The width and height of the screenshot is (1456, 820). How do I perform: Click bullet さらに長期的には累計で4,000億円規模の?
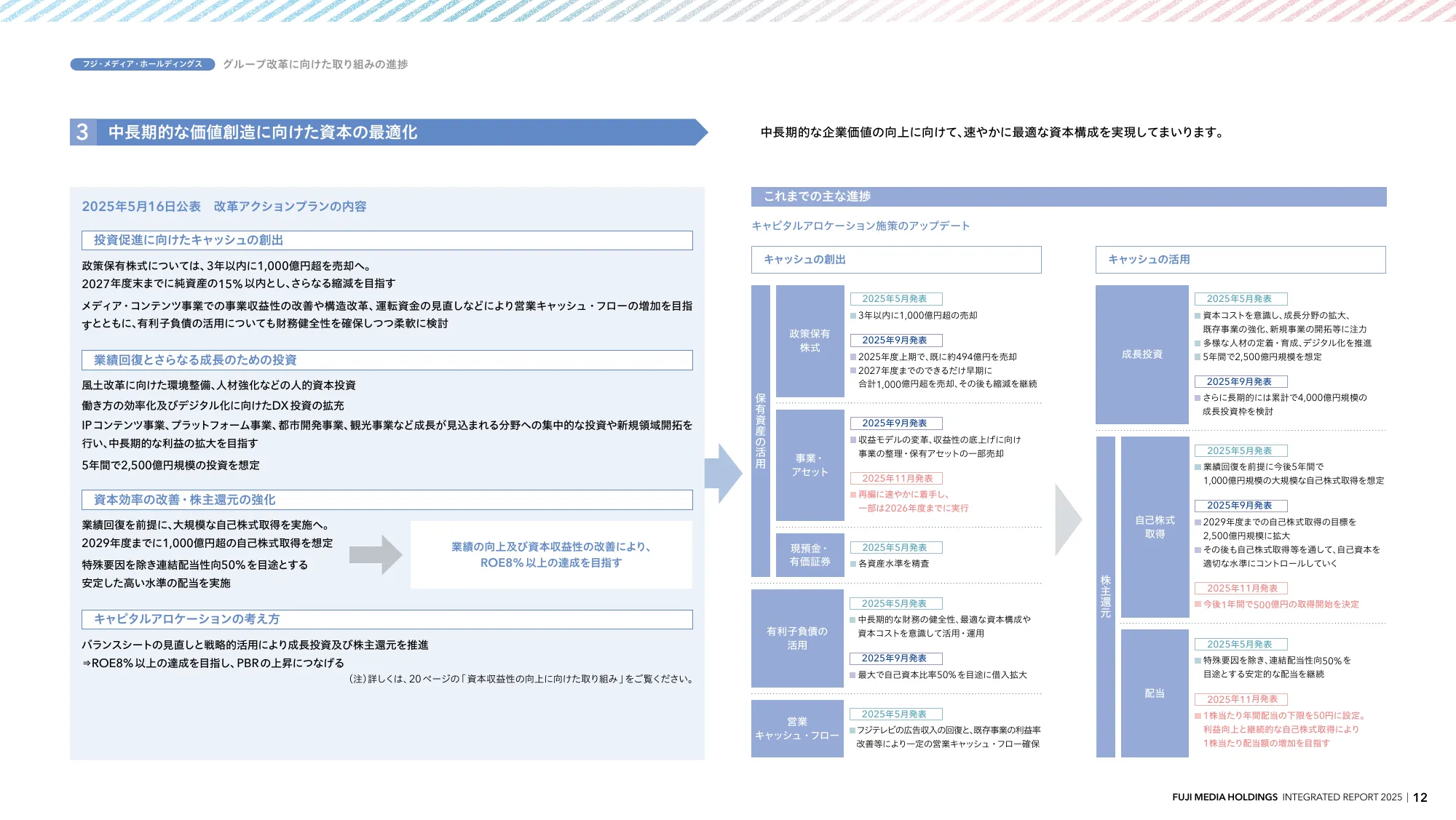coord(1281,398)
